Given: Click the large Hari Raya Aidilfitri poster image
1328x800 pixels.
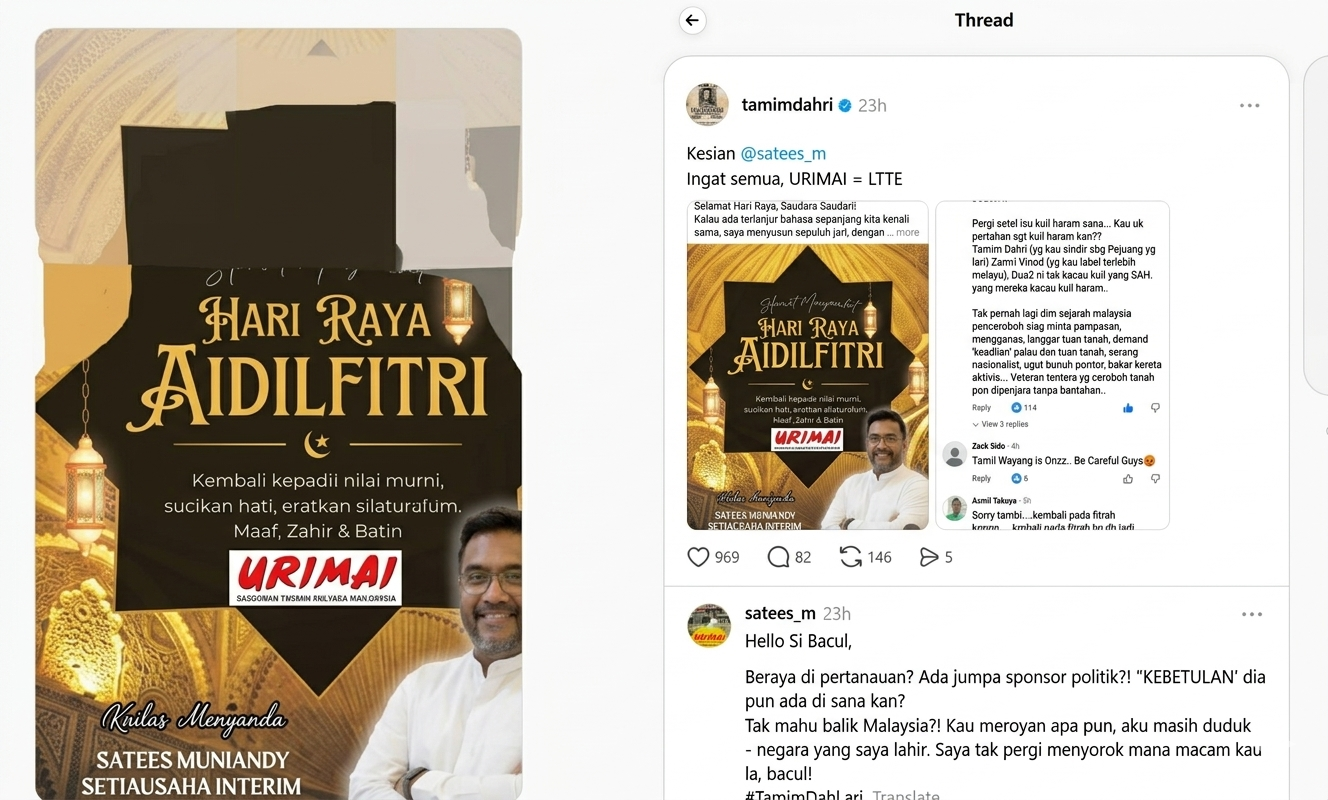Looking at the screenshot, I should [x=278, y=414].
